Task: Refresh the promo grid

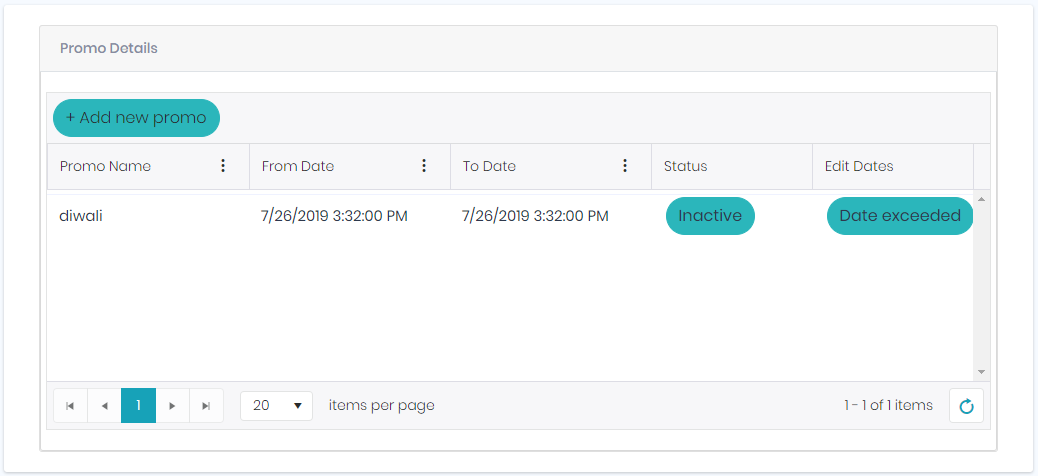Action: pyautogui.click(x=966, y=406)
